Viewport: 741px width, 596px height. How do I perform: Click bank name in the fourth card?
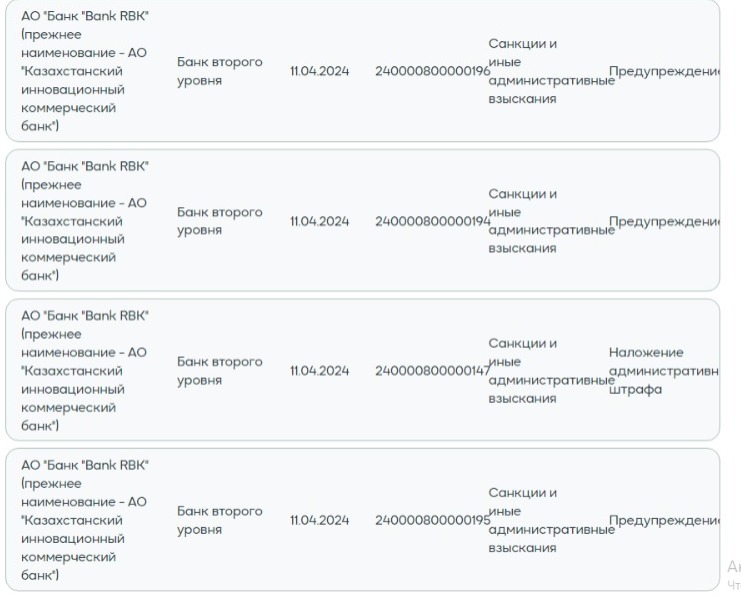click(85, 520)
